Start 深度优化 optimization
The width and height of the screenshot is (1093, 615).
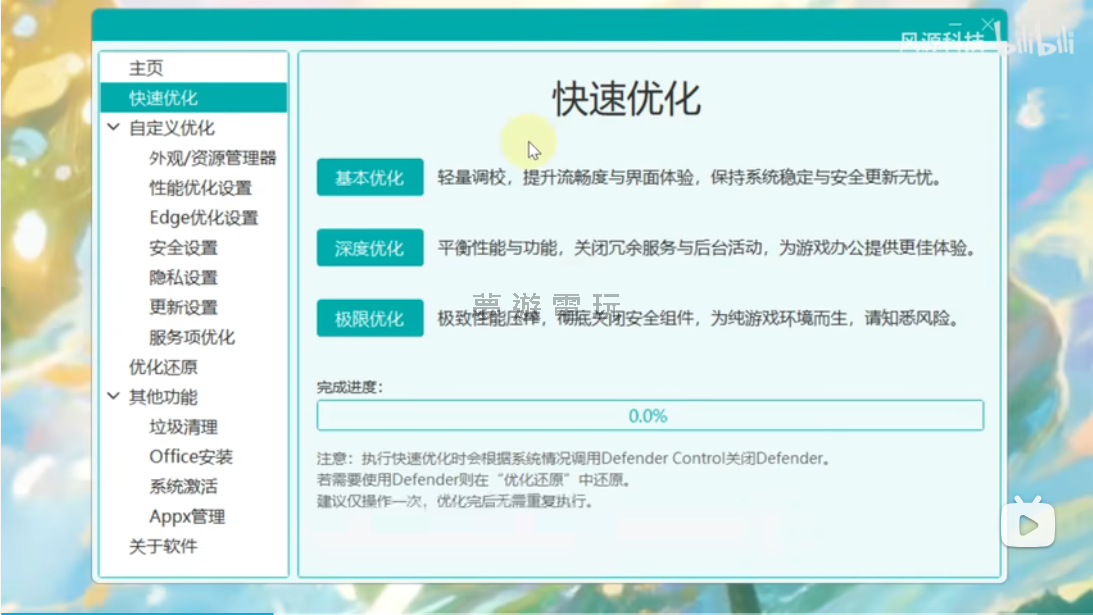(x=369, y=248)
